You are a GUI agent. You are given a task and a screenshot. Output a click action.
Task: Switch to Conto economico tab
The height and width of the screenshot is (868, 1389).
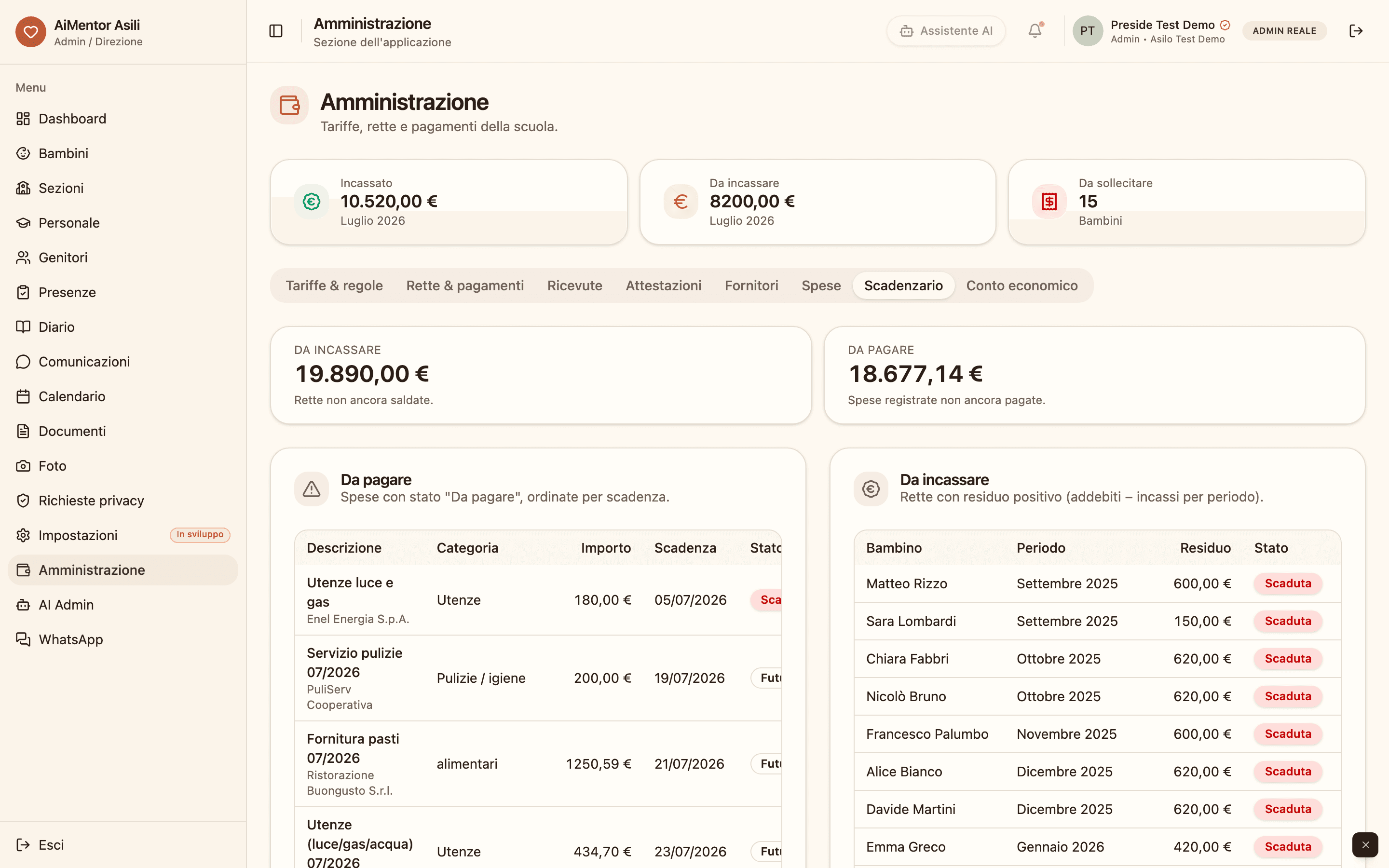1021,286
